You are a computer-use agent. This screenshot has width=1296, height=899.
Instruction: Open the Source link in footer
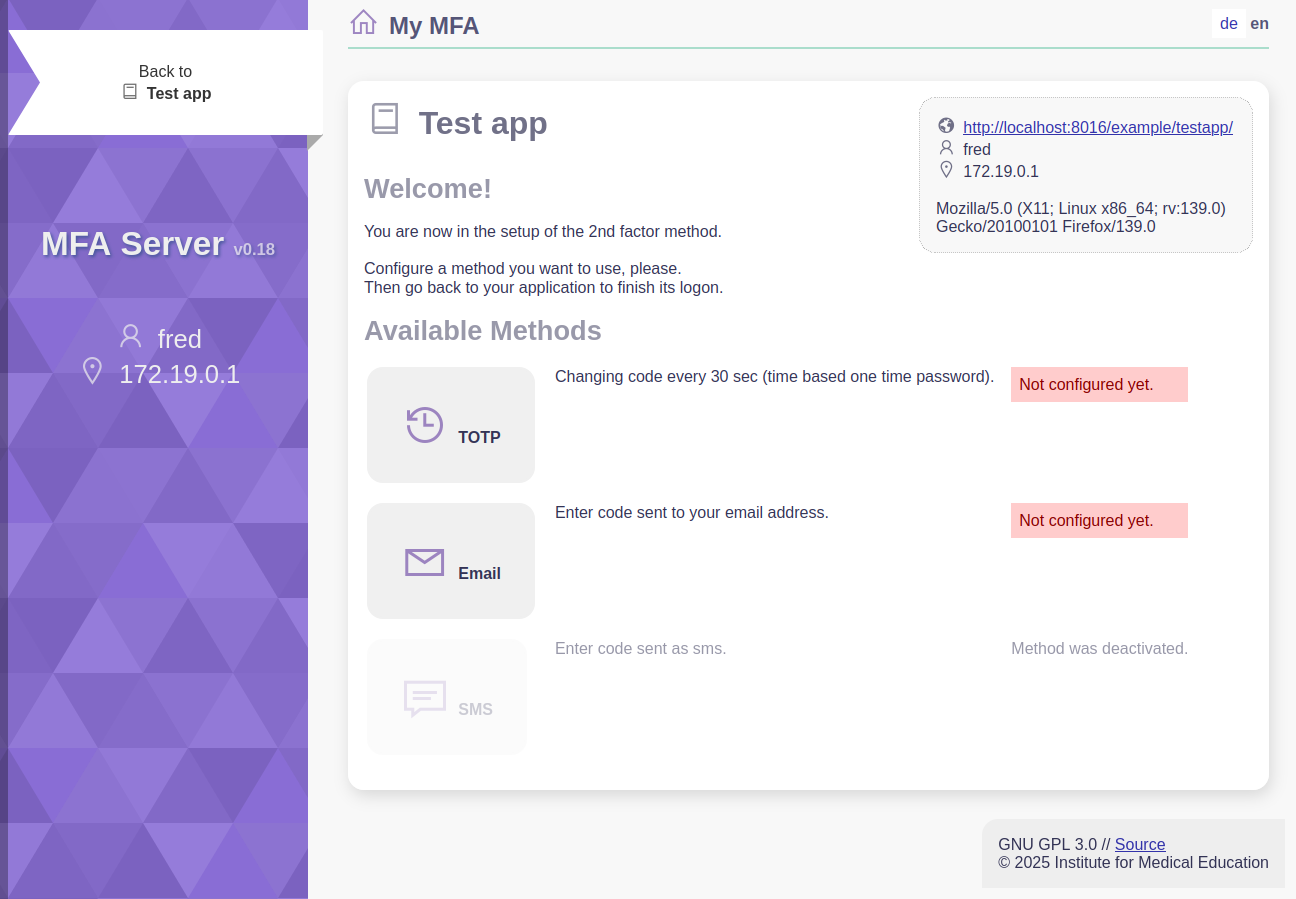pos(1140,844)
